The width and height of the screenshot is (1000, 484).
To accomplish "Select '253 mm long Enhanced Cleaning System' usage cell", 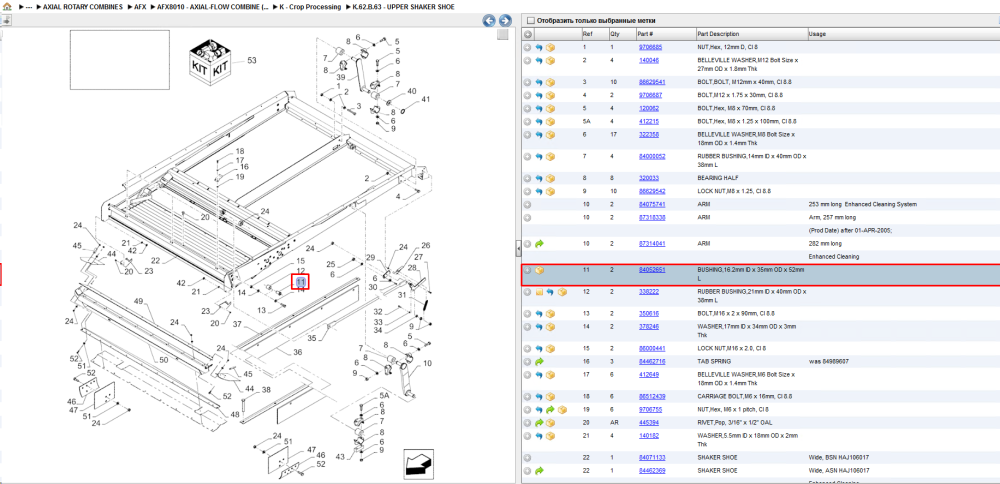I will (862, 205).
